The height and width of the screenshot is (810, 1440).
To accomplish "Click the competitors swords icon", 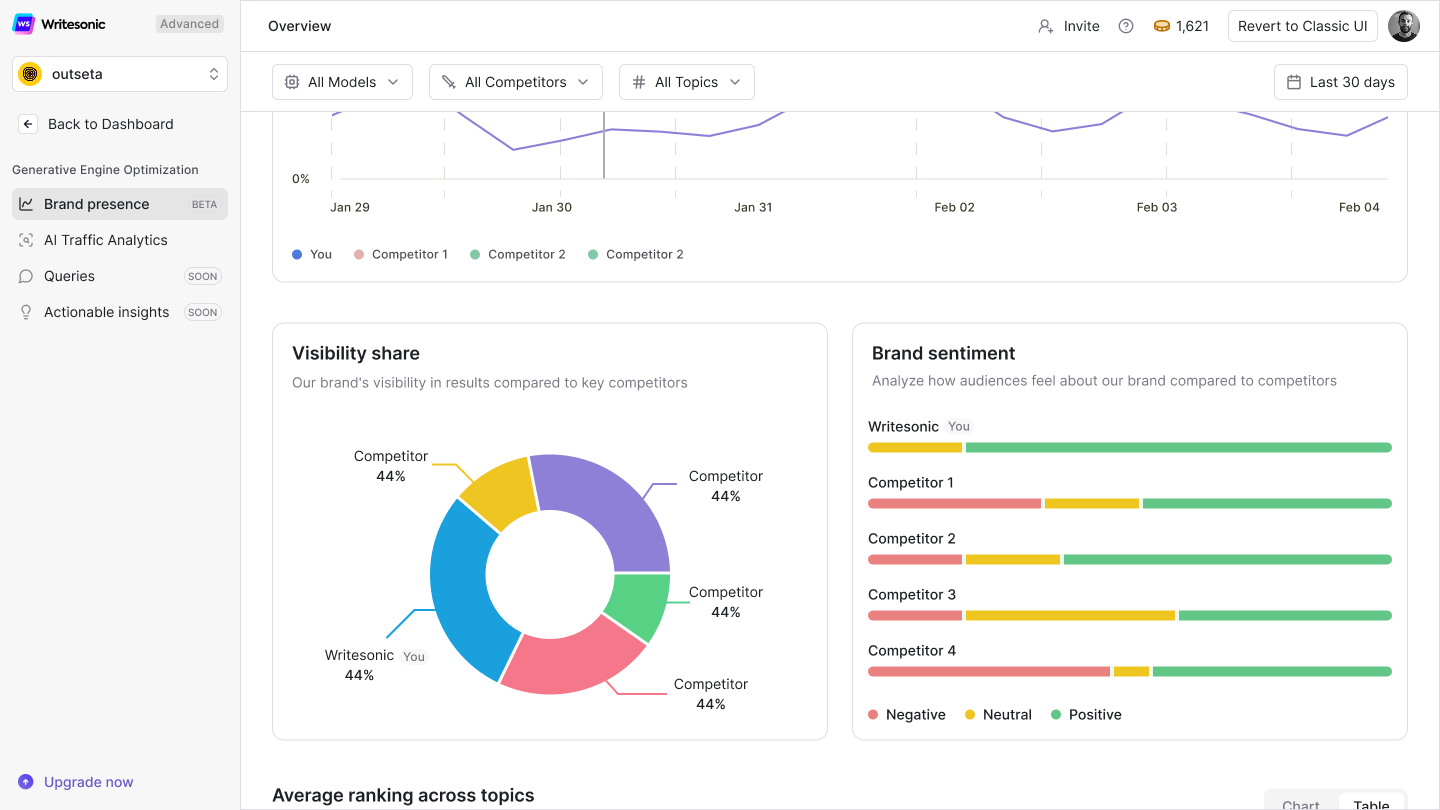I will pos(449,82).
